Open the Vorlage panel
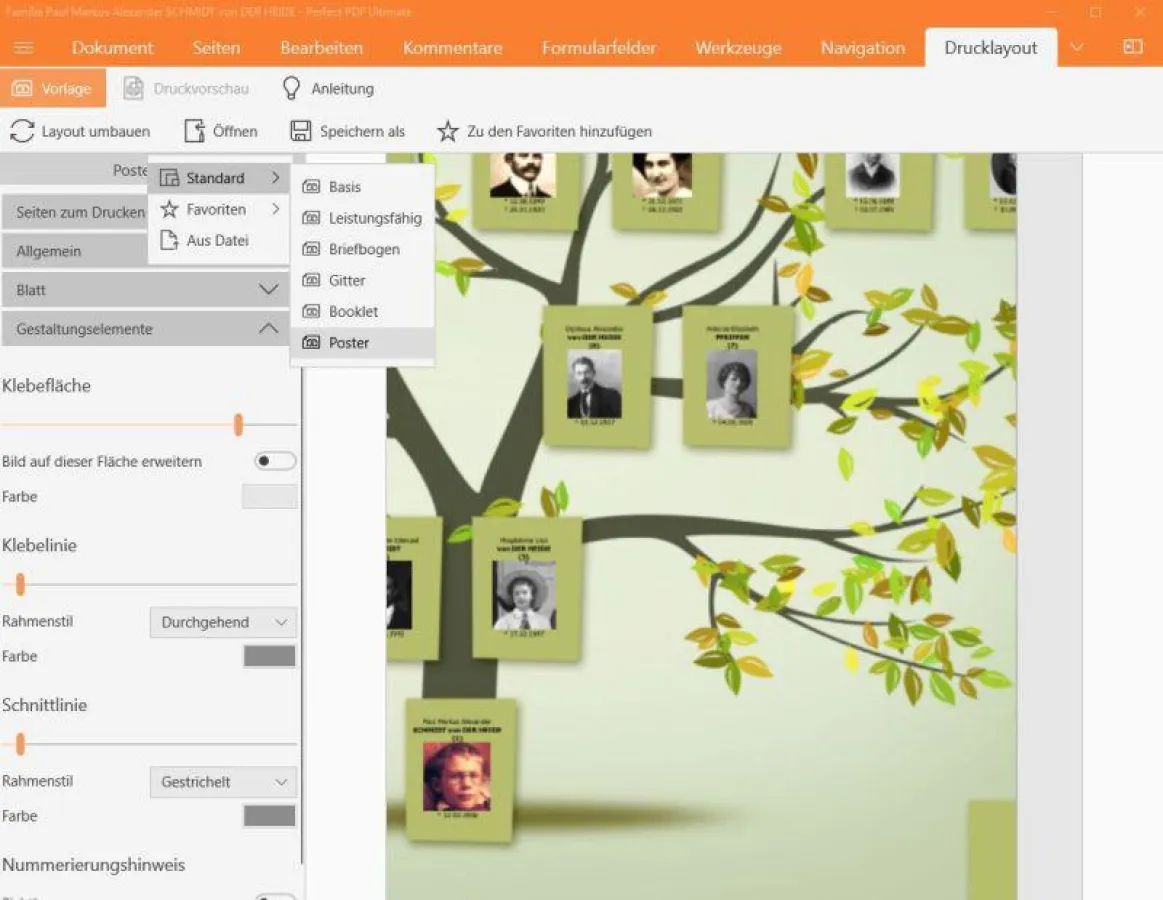This screenshot has height=900, width=1163. tap(53, 88)
